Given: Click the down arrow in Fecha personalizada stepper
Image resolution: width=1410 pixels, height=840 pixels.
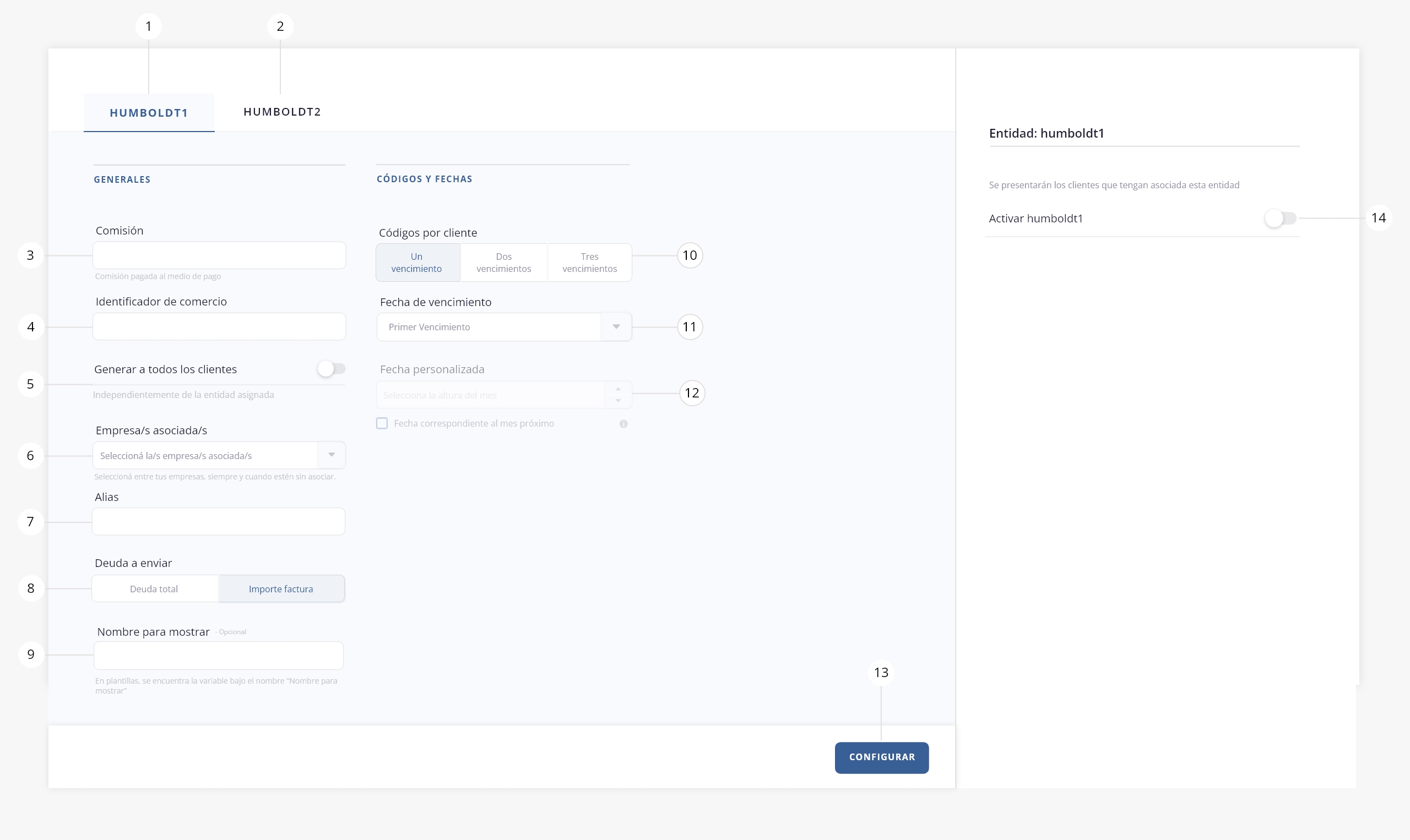Looking at the screenshot, I should 618,401.
